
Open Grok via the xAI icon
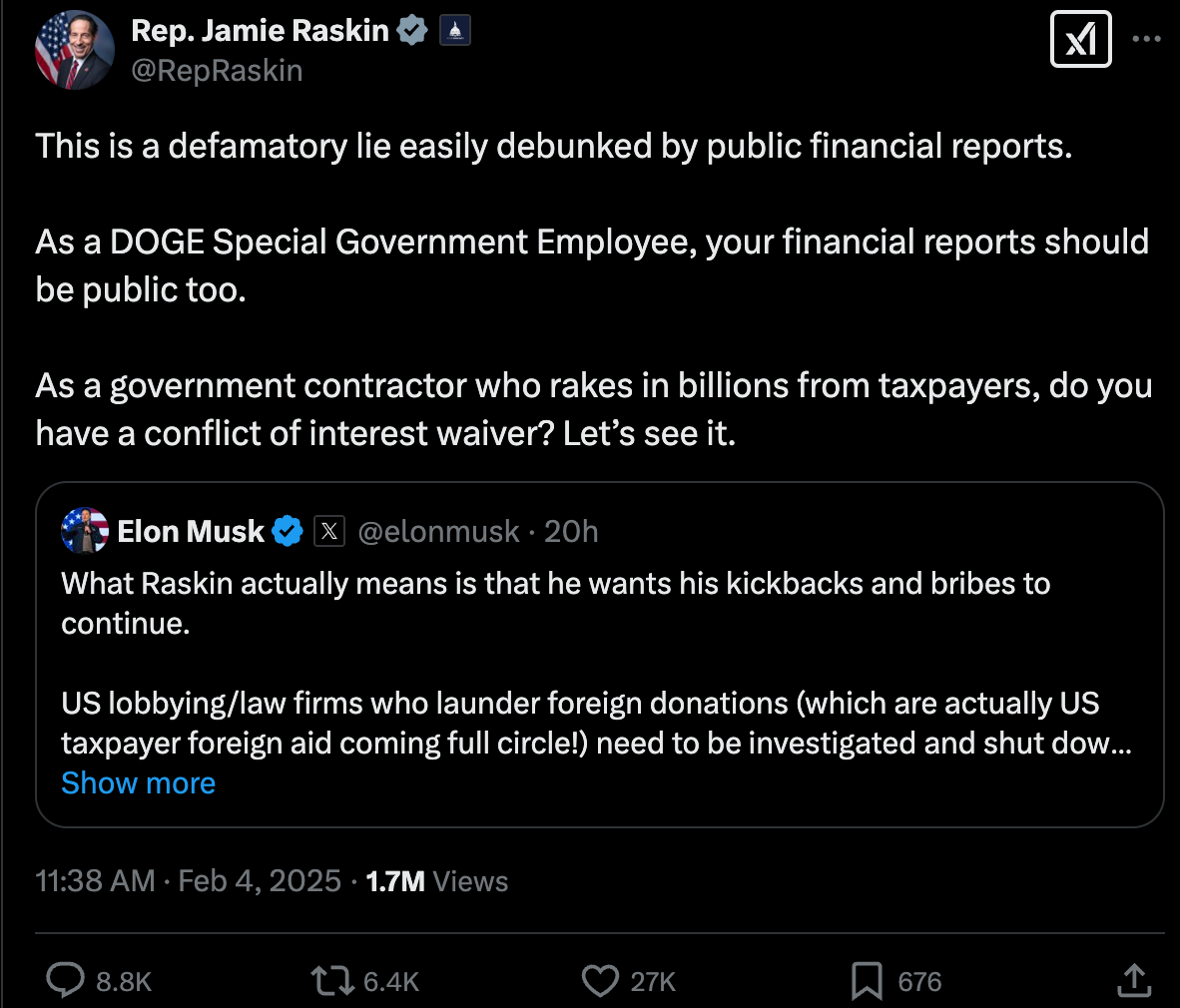click(1080, 39)
